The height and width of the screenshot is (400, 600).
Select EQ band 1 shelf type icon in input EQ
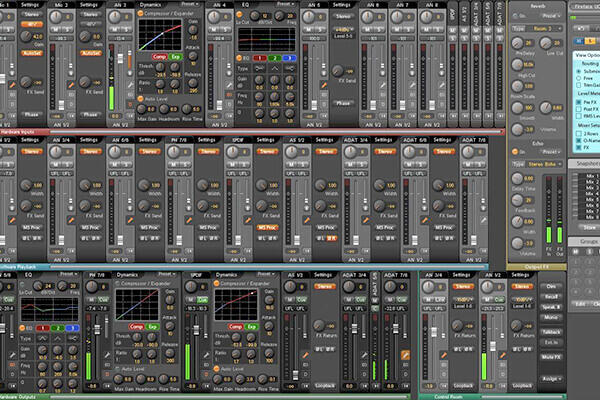click(x=259, y=68)
